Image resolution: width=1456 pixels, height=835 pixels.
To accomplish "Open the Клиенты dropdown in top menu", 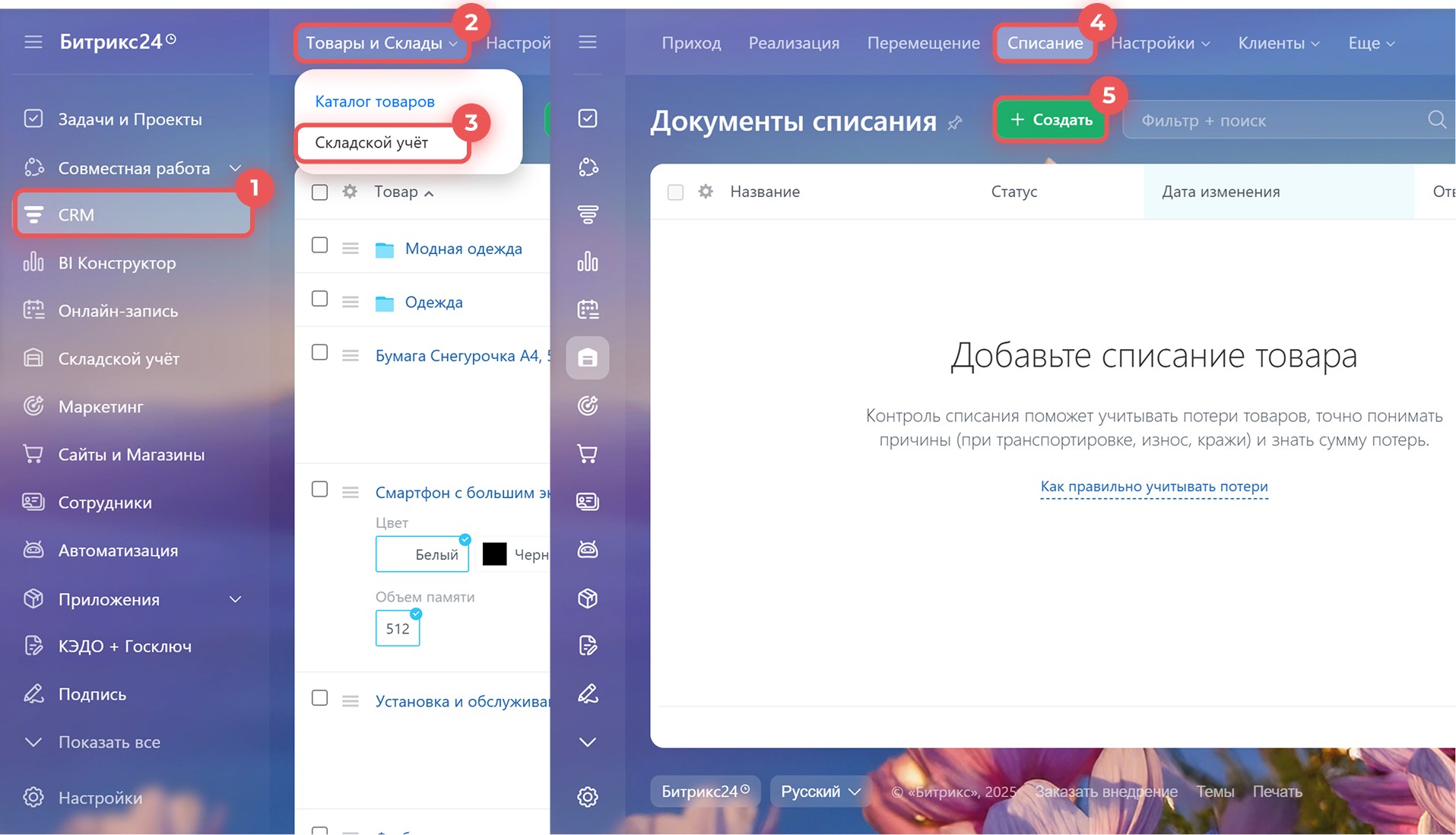I will 1279,43.
